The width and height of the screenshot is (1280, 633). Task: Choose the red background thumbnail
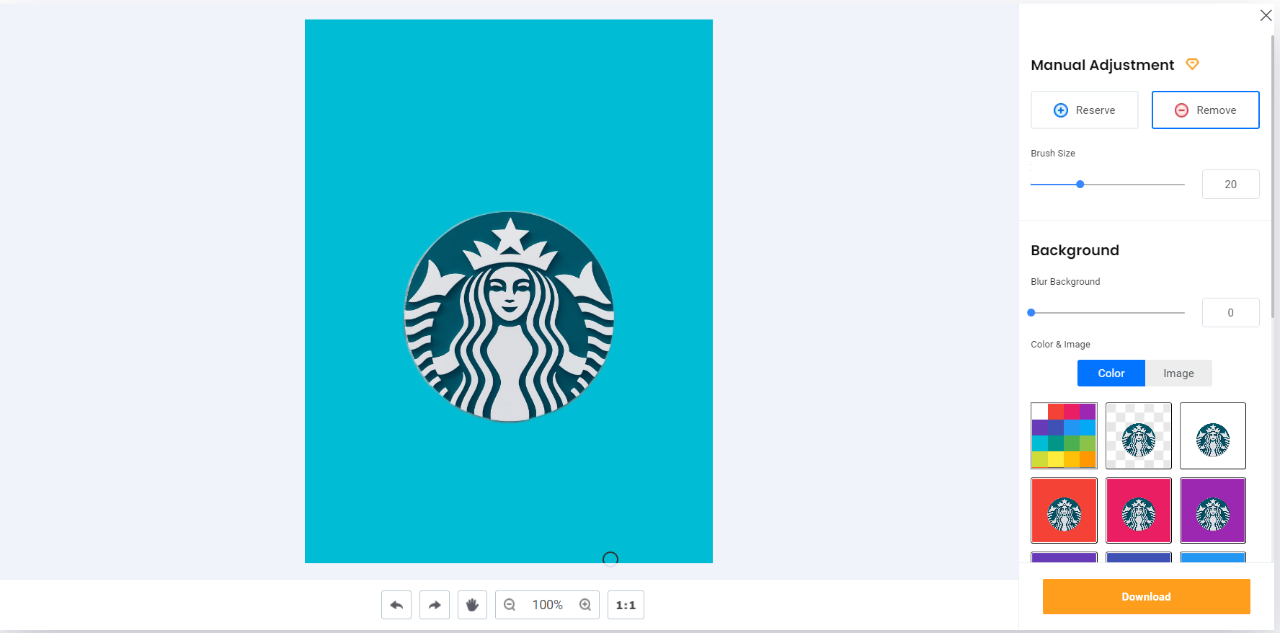(1064, 511)
